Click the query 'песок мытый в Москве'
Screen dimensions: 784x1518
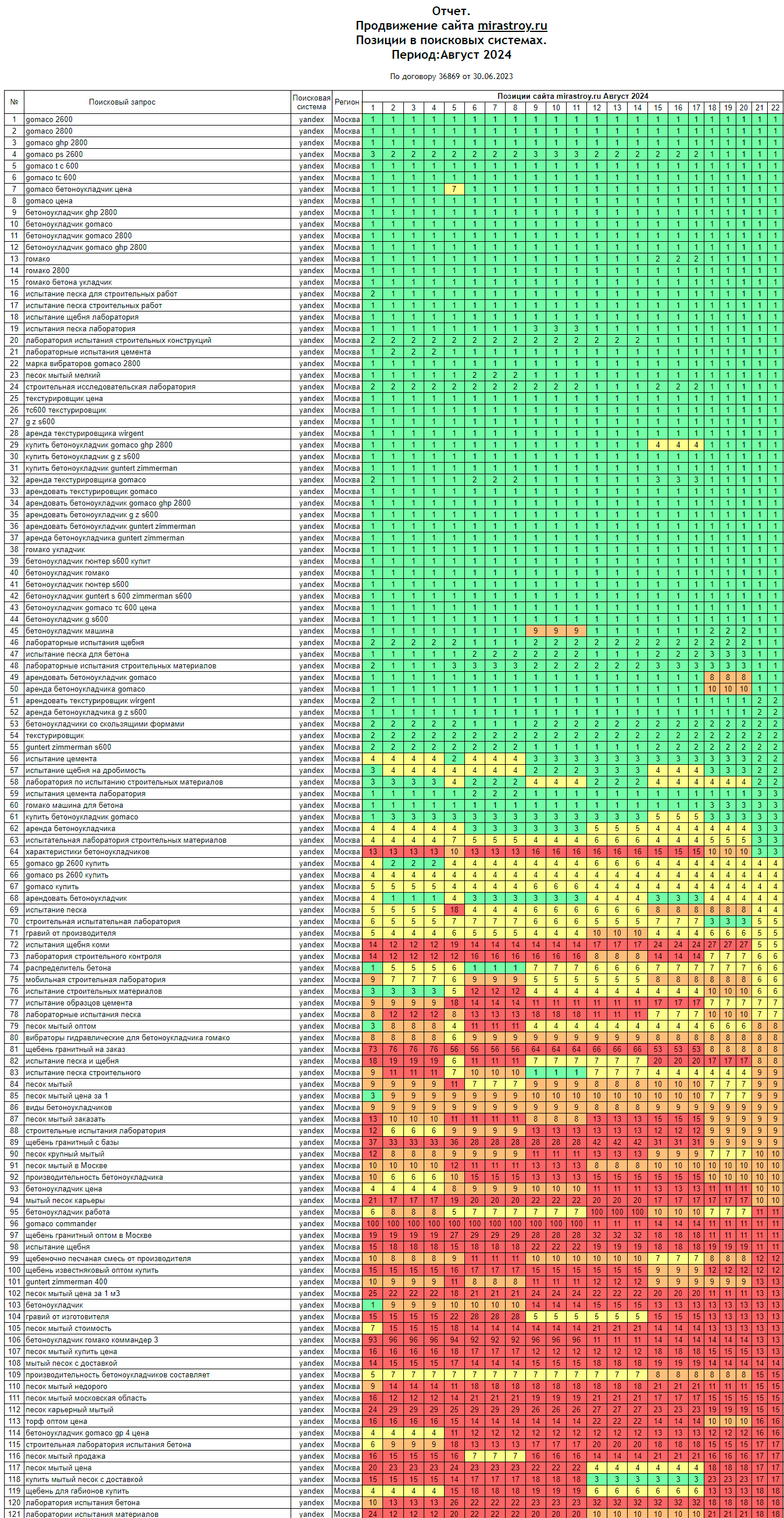[x=67, y=1166]
